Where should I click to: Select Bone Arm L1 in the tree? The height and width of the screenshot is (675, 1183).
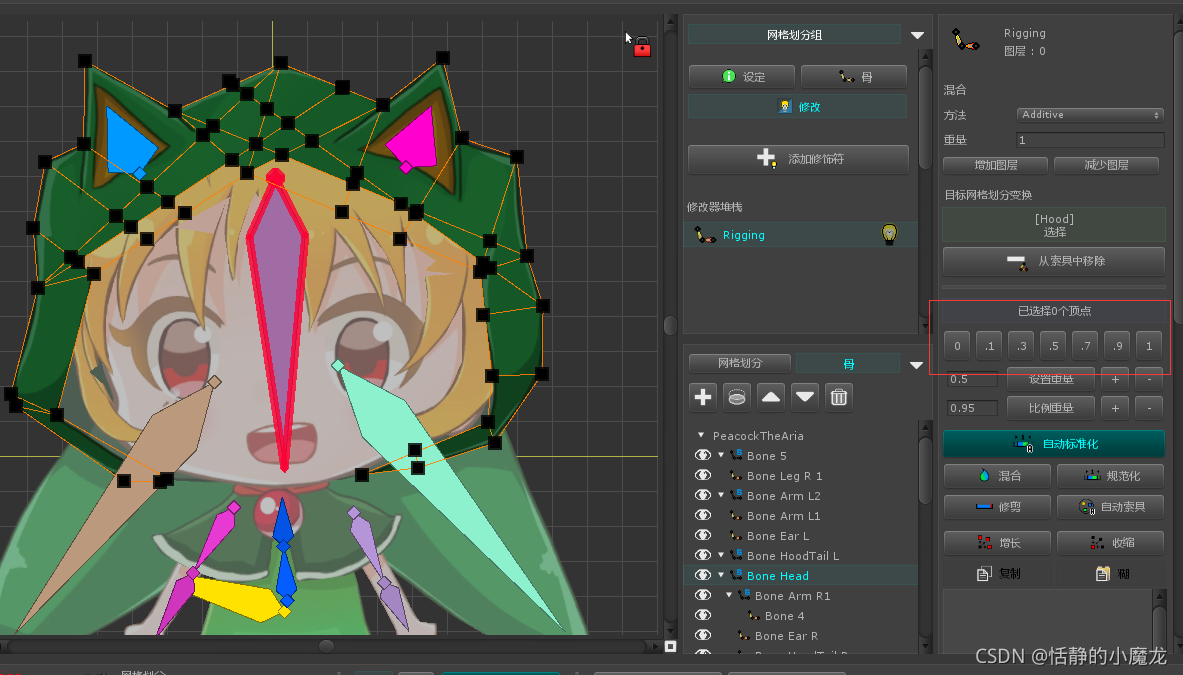783,516
